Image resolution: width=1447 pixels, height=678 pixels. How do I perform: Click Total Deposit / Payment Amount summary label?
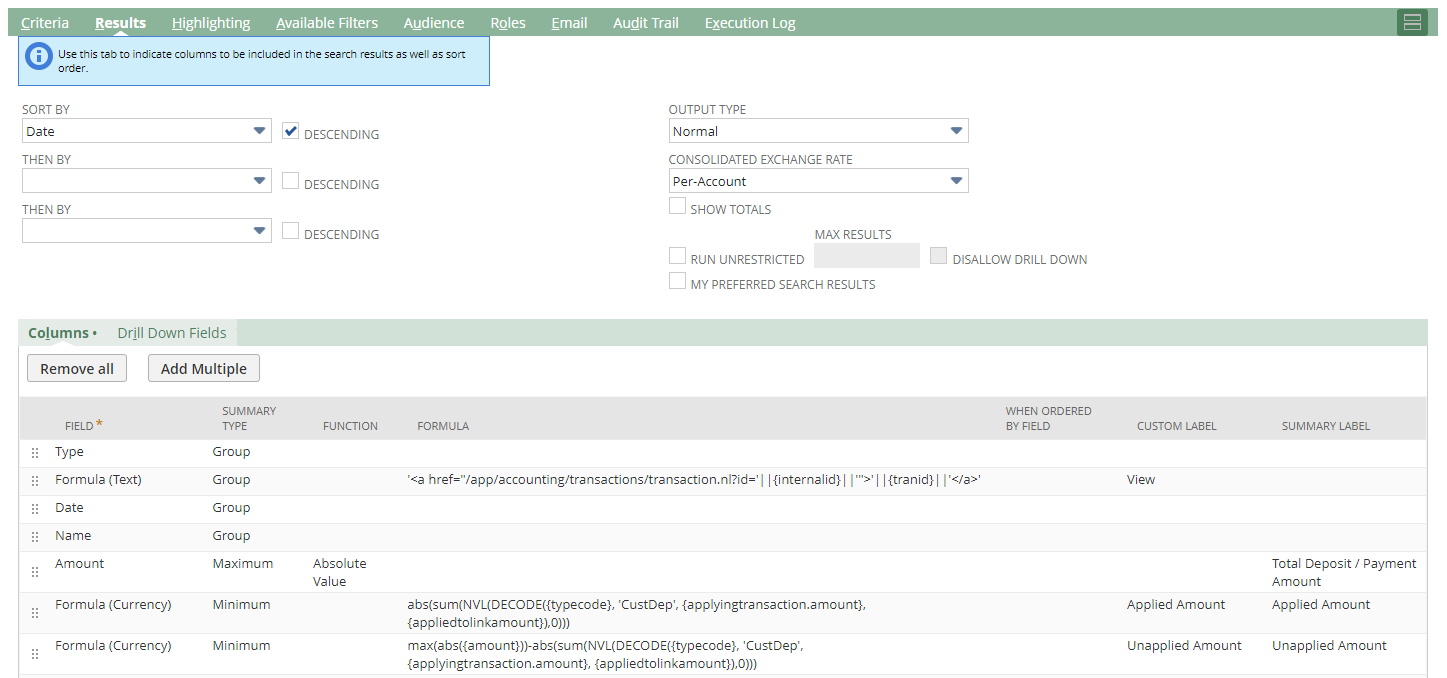(x=1344, y=572)
